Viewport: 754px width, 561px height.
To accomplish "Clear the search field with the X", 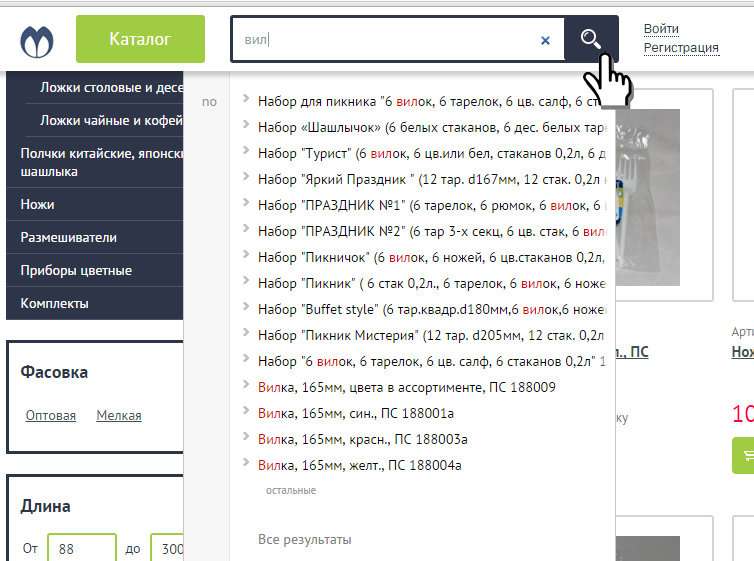I will pos(545,40).
